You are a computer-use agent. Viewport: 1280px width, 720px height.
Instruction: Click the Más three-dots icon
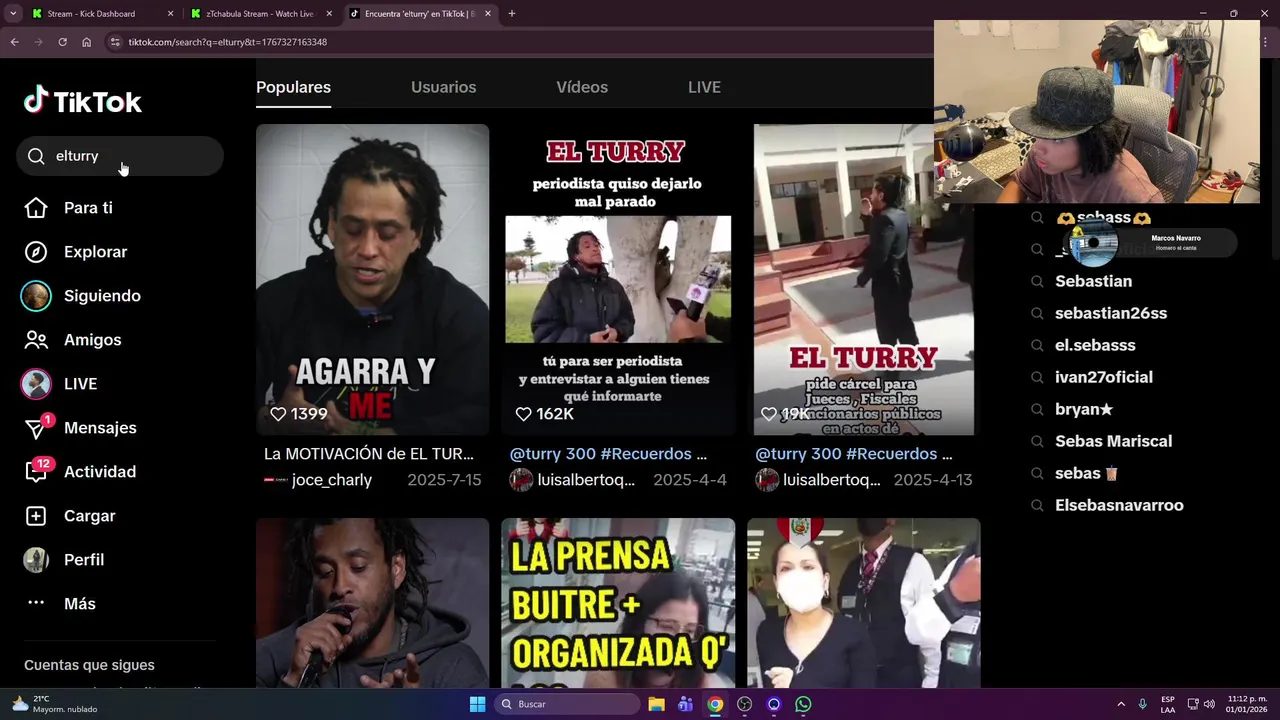(36, 603)
